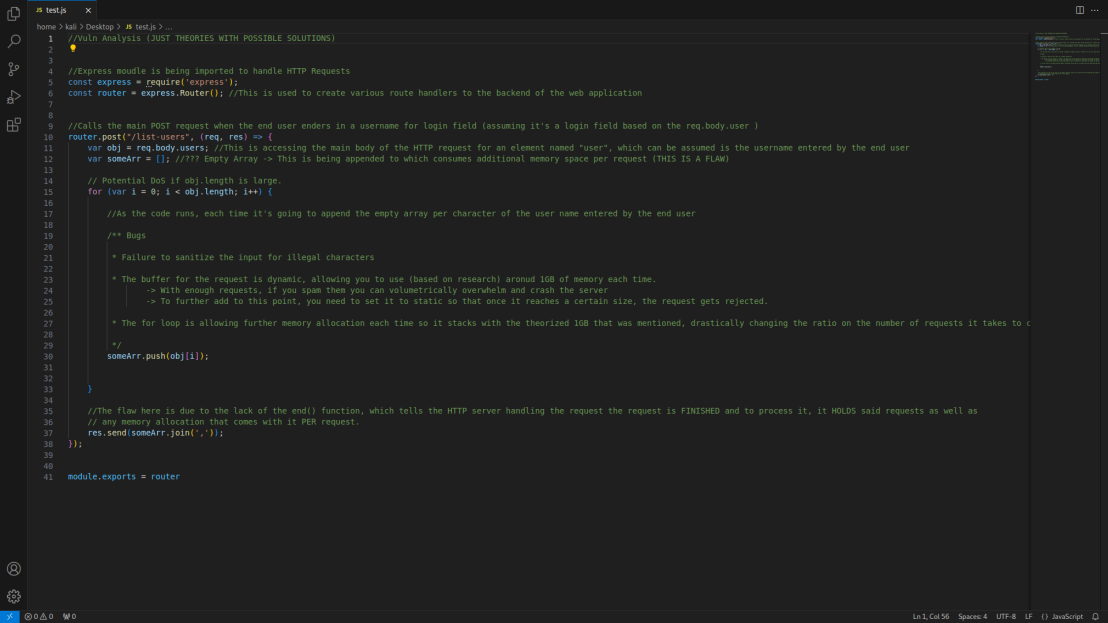Open notifications bell in status bar
The height and width of the screenshot is (623, 1108).
tap(1095, 617)
